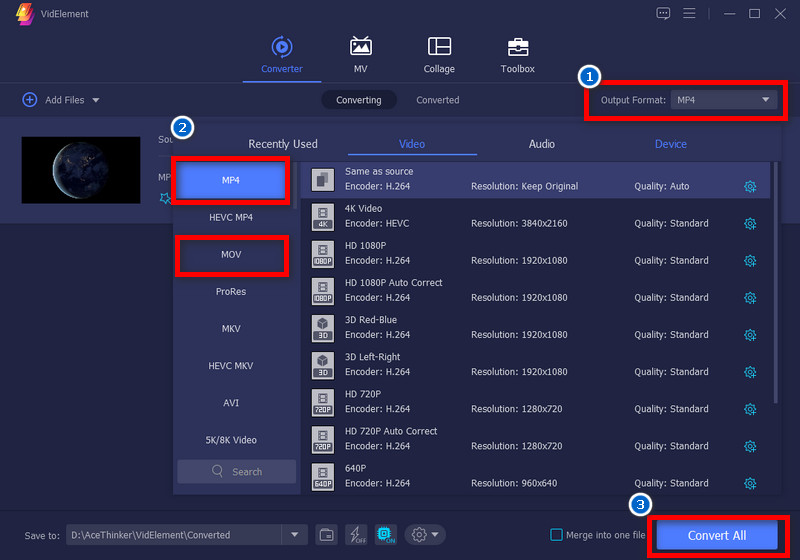Click the Earth video thumbnail

81,170
